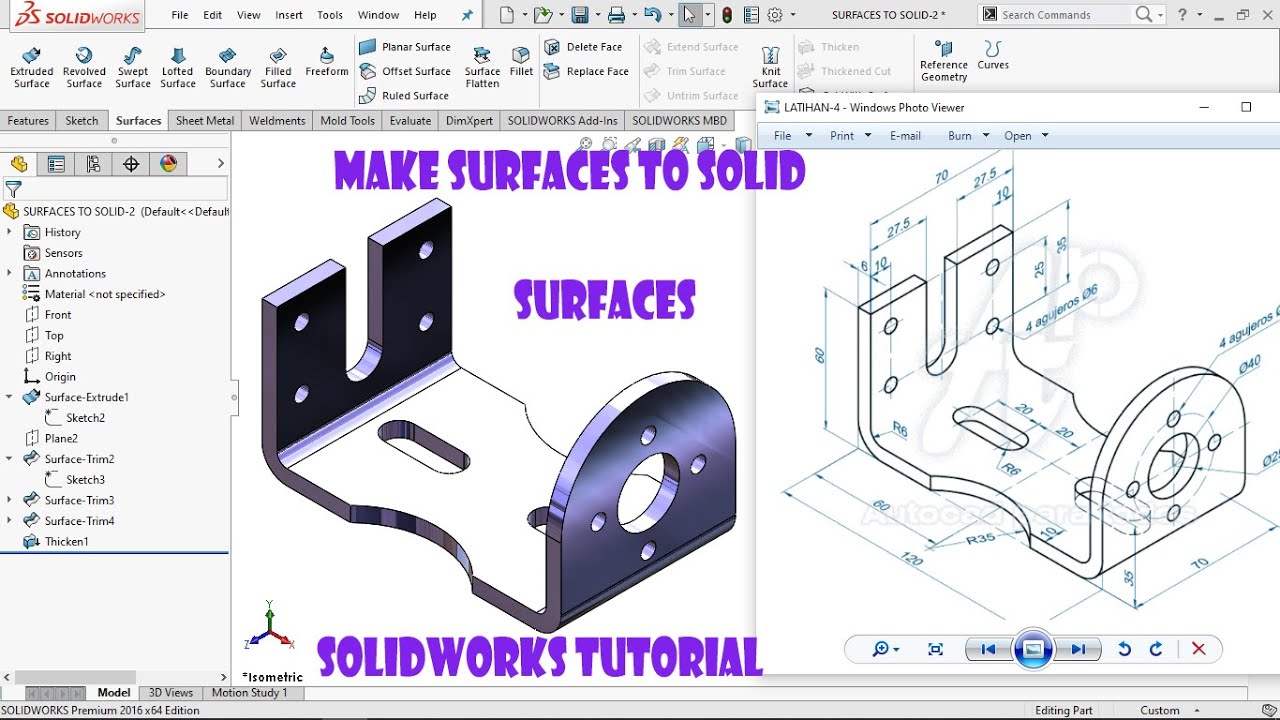
Task: Select the Lofted Surface tool
Action: tap(178, 66)
